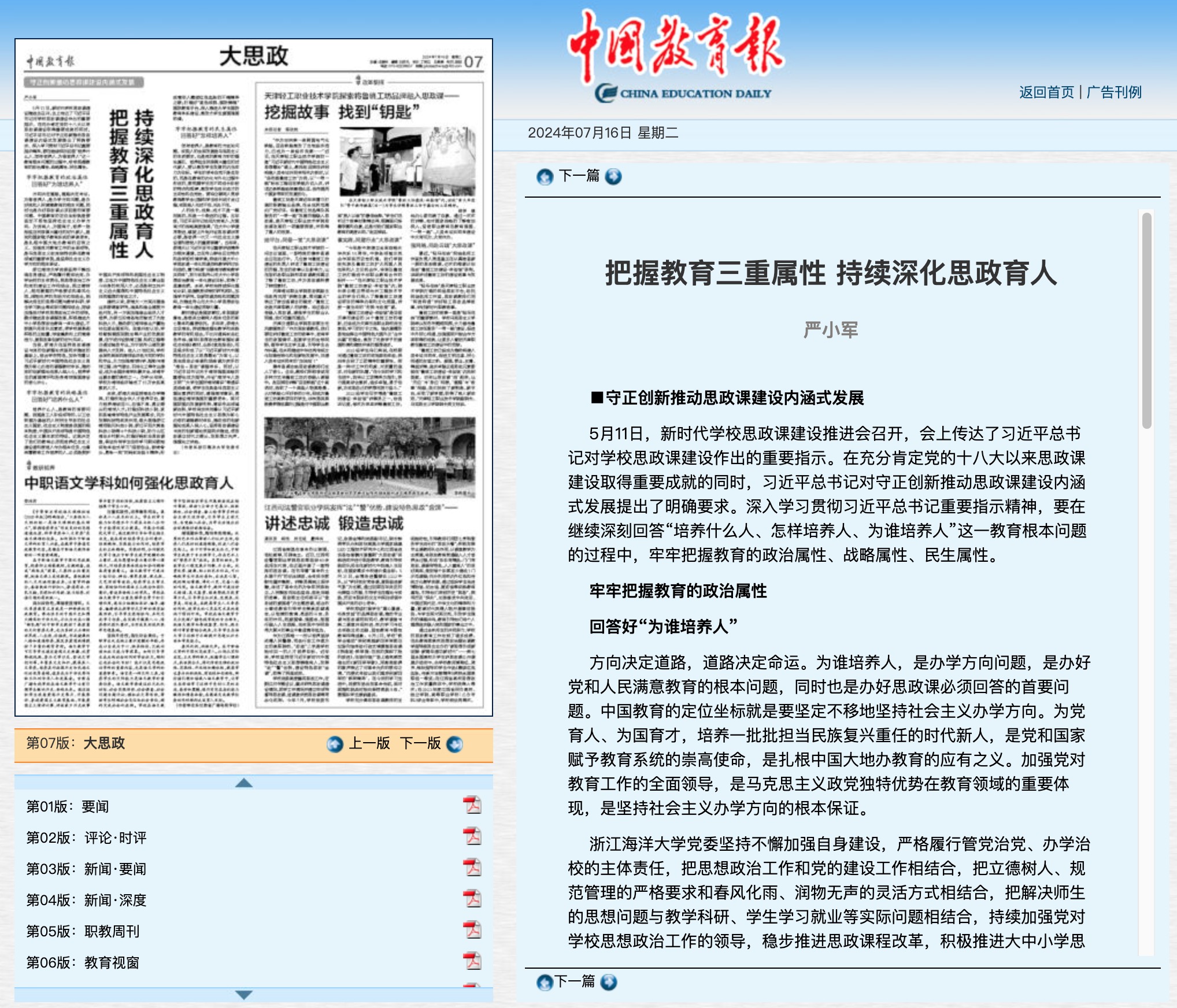Image resolution: width=1177 pixels, height=1008 pixels.
Task: Open 广告刊例 link
Action: 1114,92
